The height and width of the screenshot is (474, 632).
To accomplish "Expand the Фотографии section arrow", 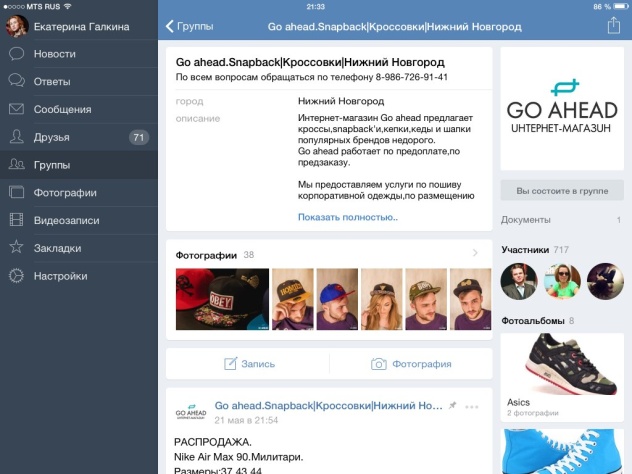I will coord(475,253).
